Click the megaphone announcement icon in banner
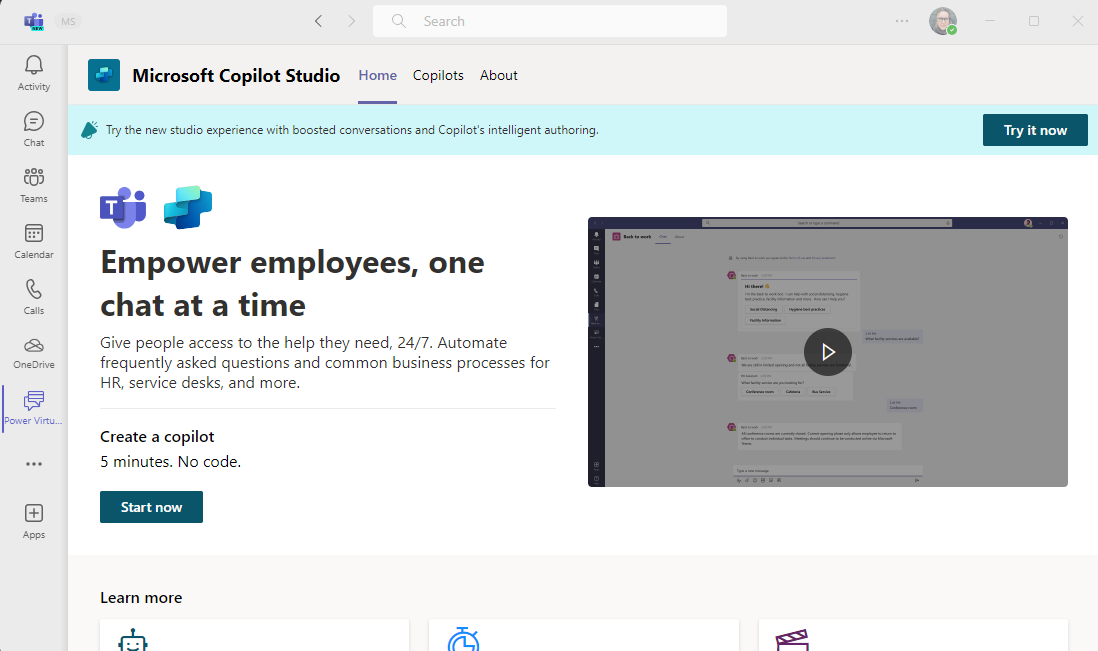The height and width of the screenshot is (651, 1098). pos(89,130)
